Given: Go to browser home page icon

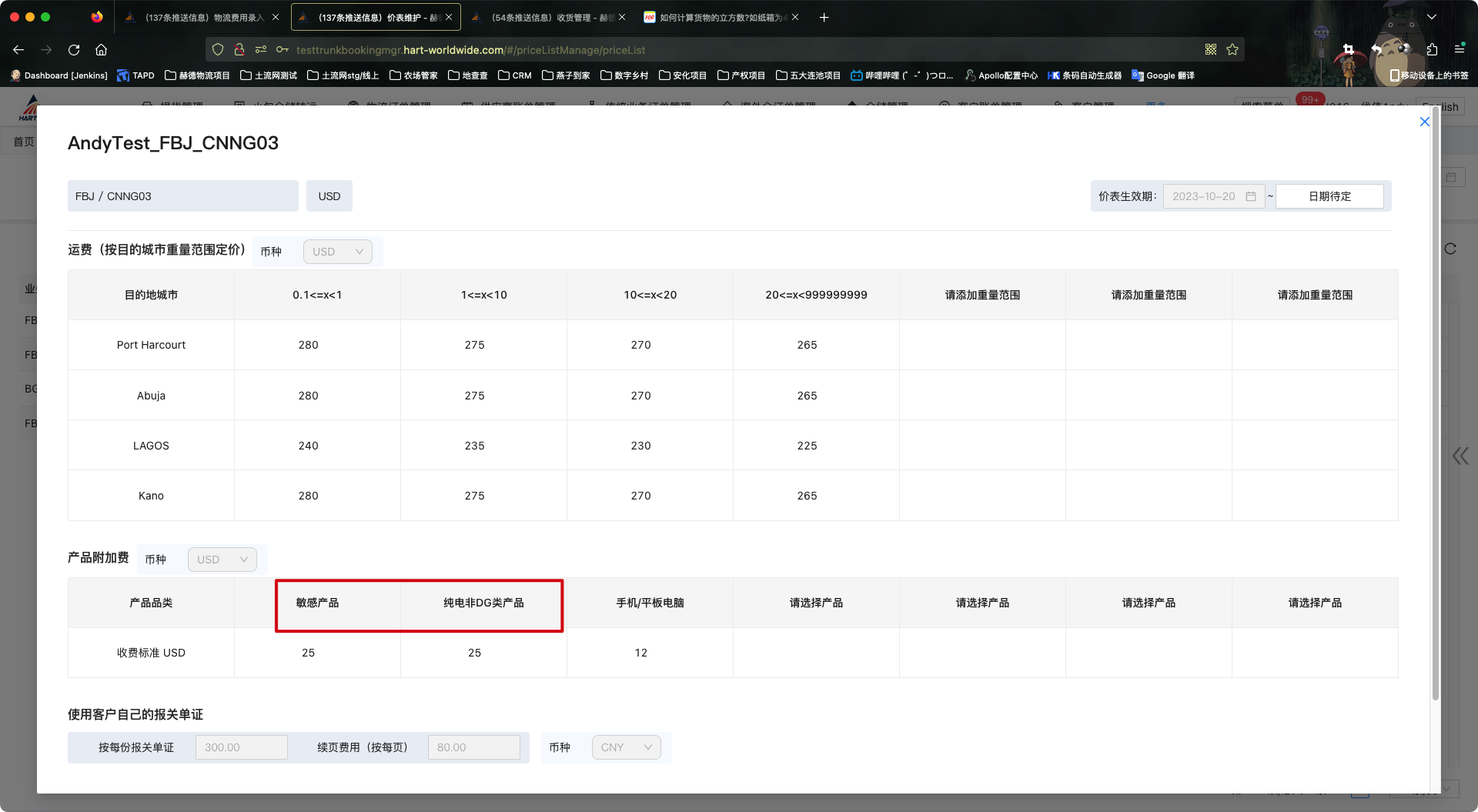Looking at the screenshot, I should click(x=101, y=50).
